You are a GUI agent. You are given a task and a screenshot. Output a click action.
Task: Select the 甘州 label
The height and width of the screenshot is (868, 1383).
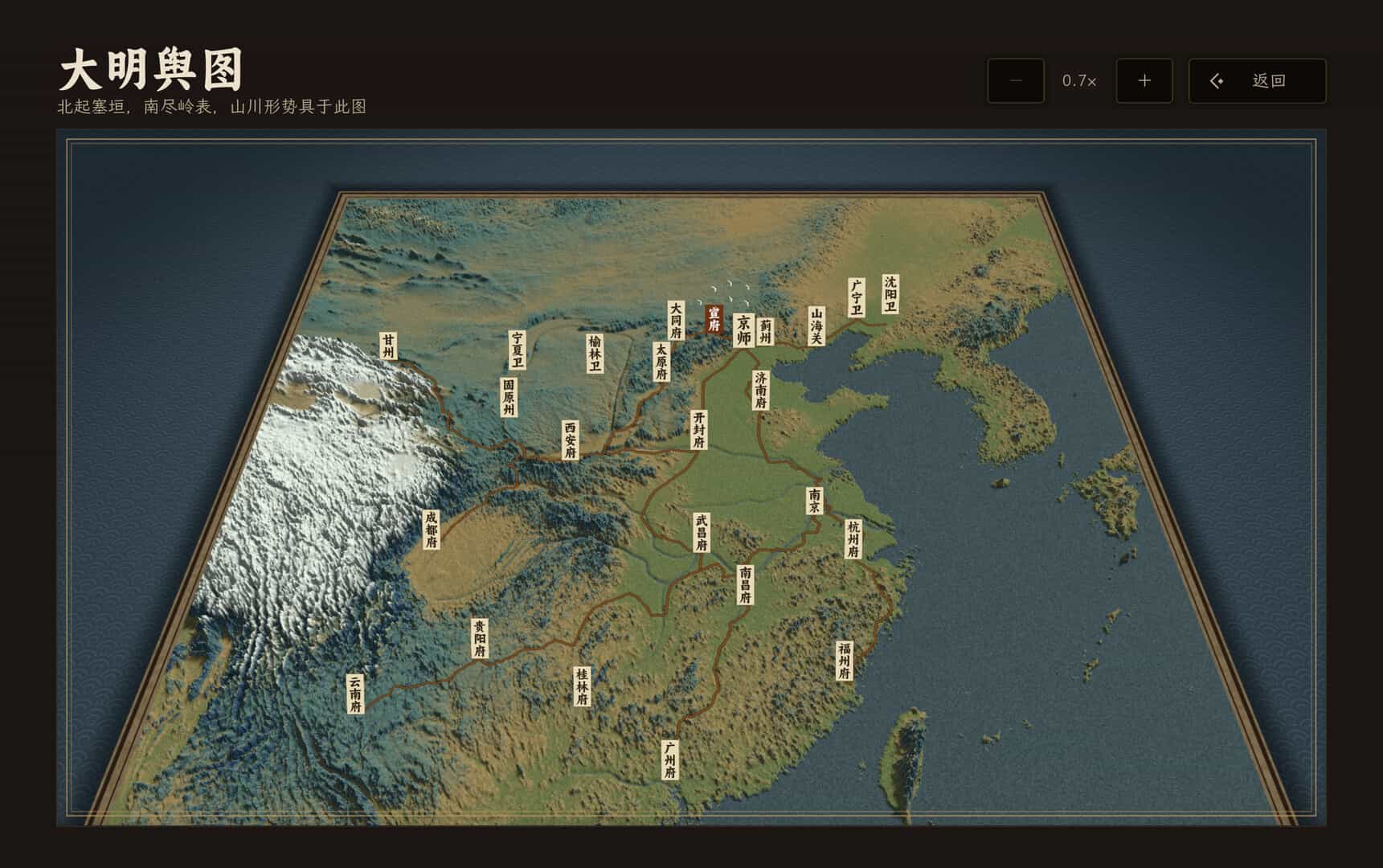coord(389,346)
